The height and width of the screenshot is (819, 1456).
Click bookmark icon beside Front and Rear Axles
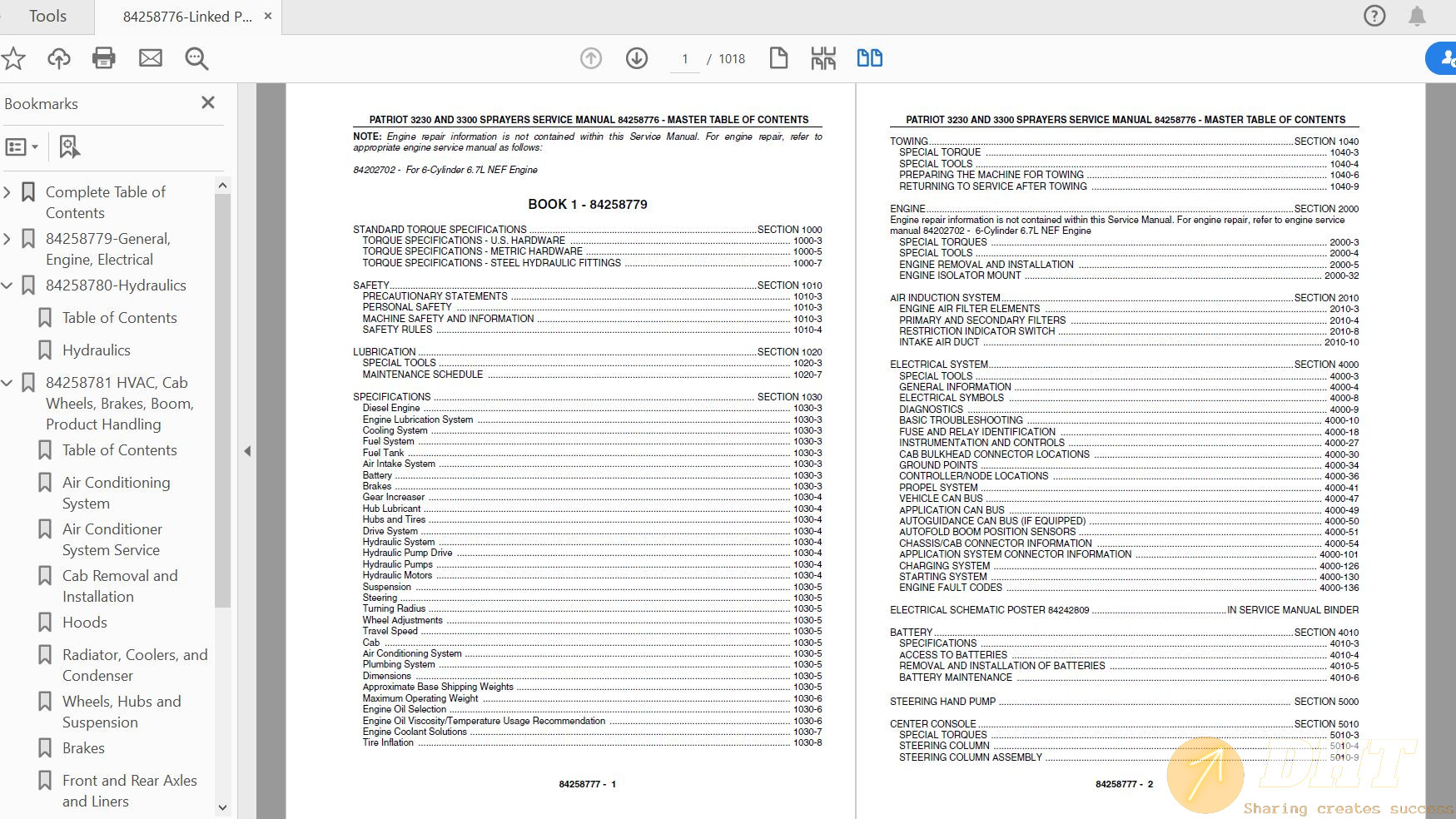click(x=45, y=781)
